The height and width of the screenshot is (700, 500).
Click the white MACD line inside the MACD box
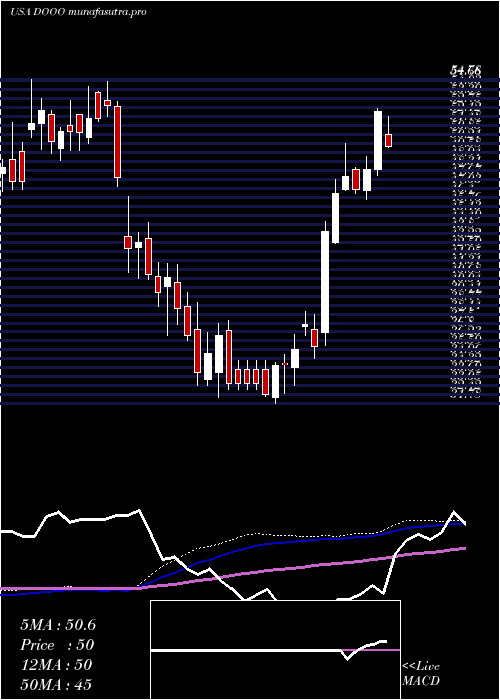click(268, 650)
